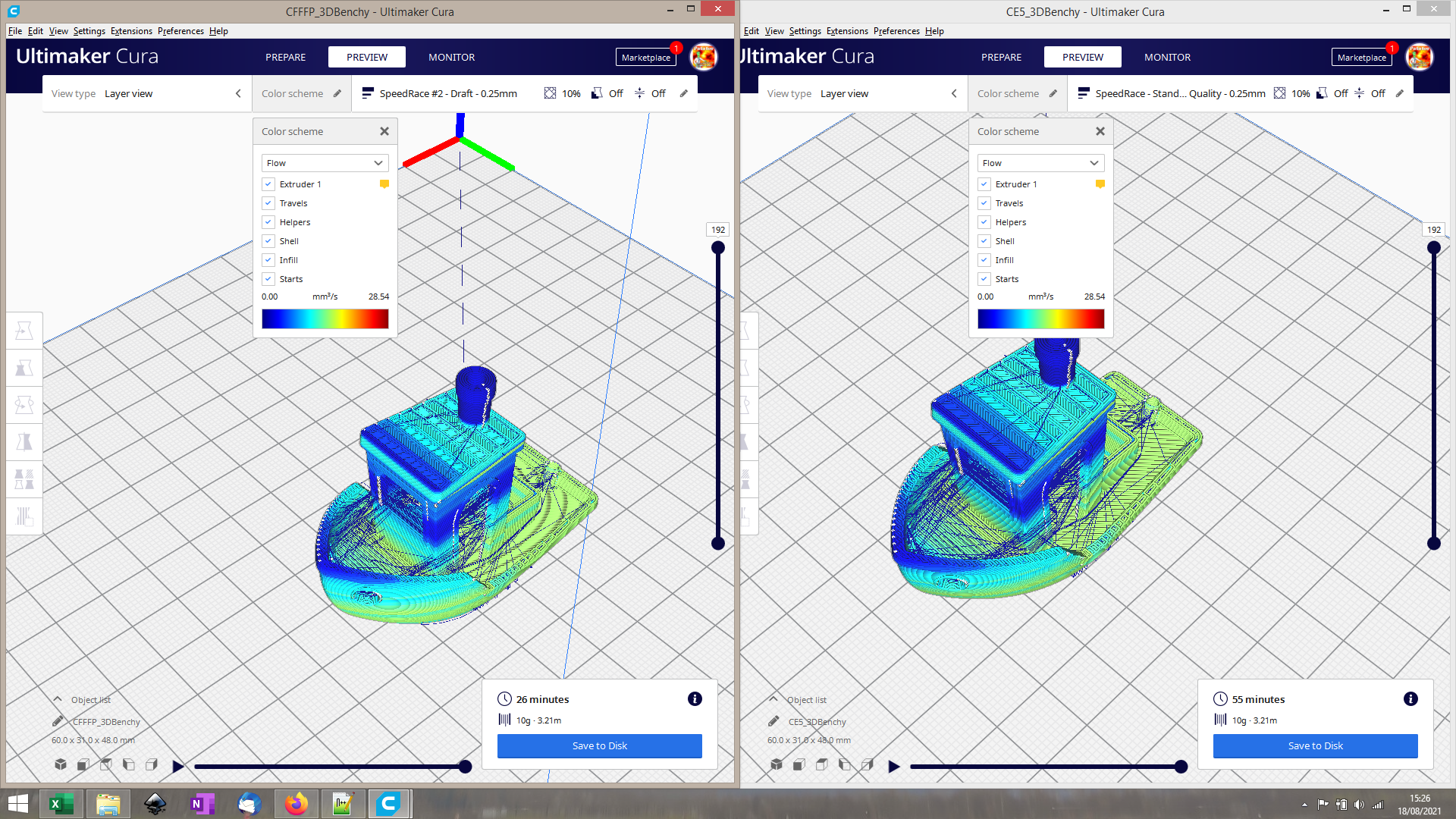The image size is (1456, 819).
Task: Uncheck Starts in right color scheme panel
Action: point(984,279)
